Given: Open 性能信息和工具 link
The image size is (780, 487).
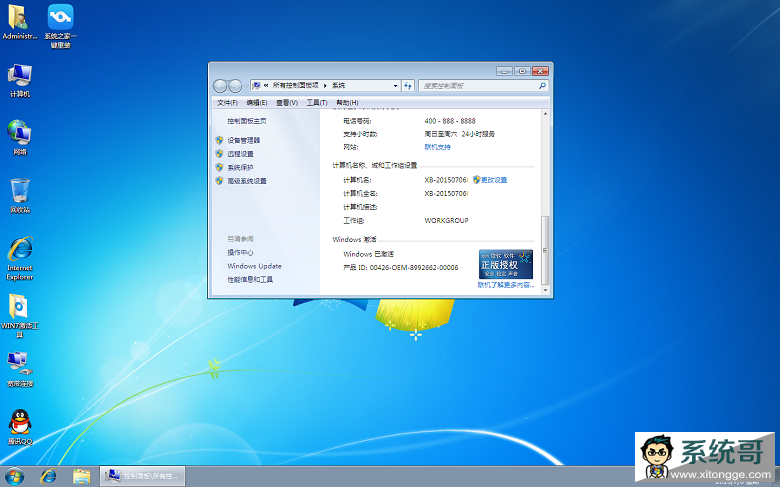Looking at the screenshot, I should click(x=250, y=280).
